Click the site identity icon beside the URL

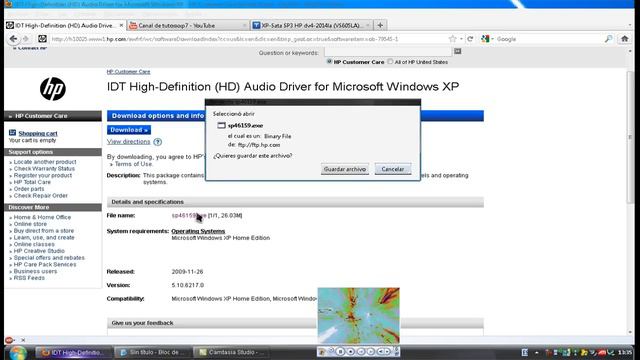(x=42, y=39)
